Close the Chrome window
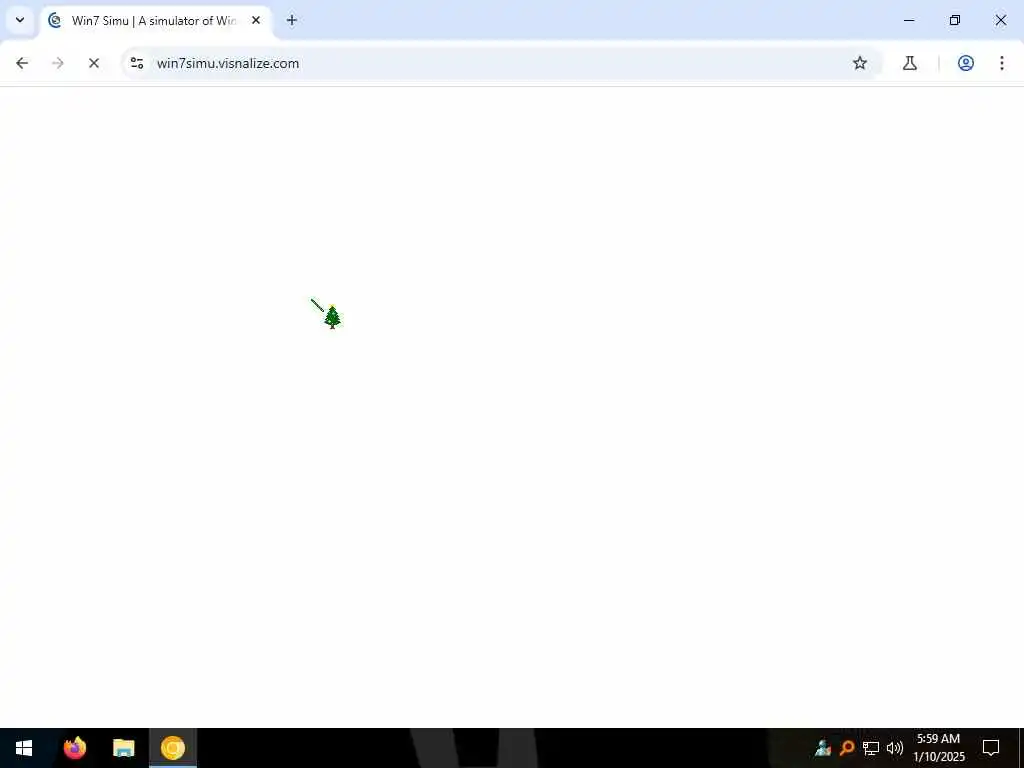The height and width of the screenshot is (768, 1024). coord(1000,20)
